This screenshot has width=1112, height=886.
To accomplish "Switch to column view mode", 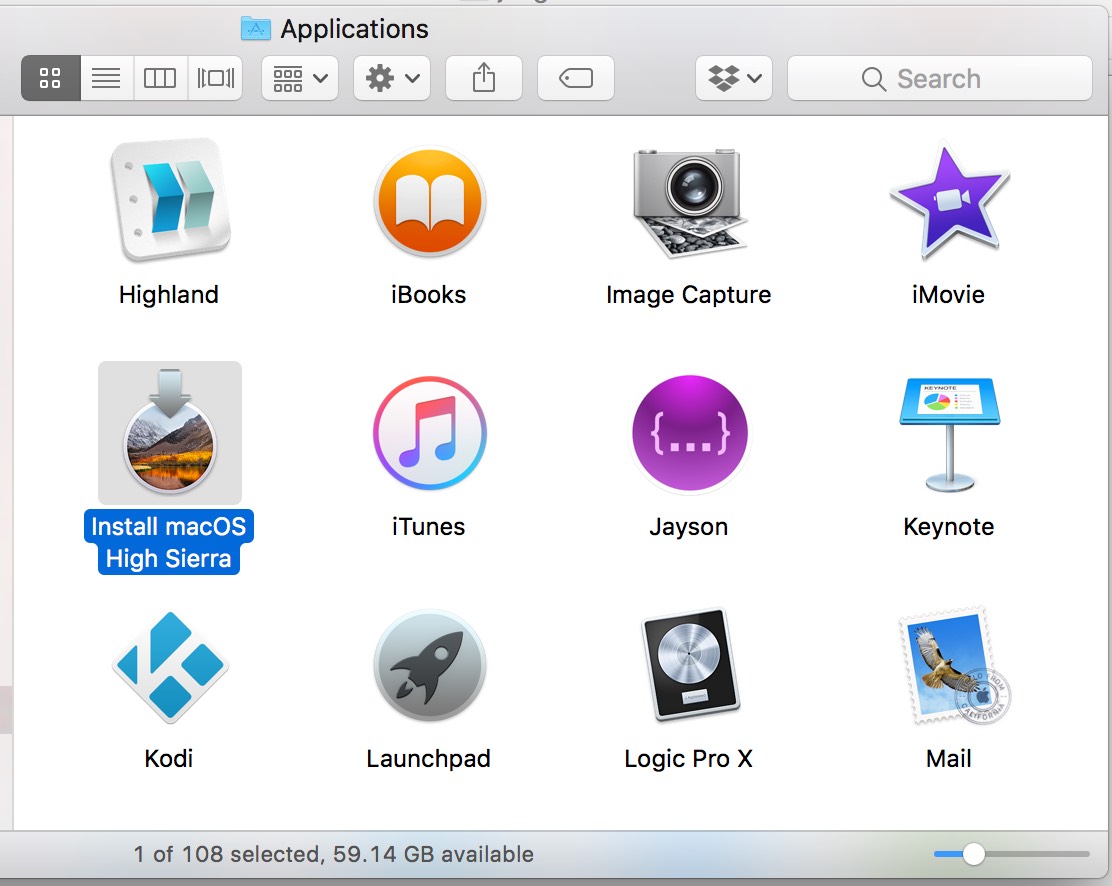I will pyautogui.click(x=160, y=78).
